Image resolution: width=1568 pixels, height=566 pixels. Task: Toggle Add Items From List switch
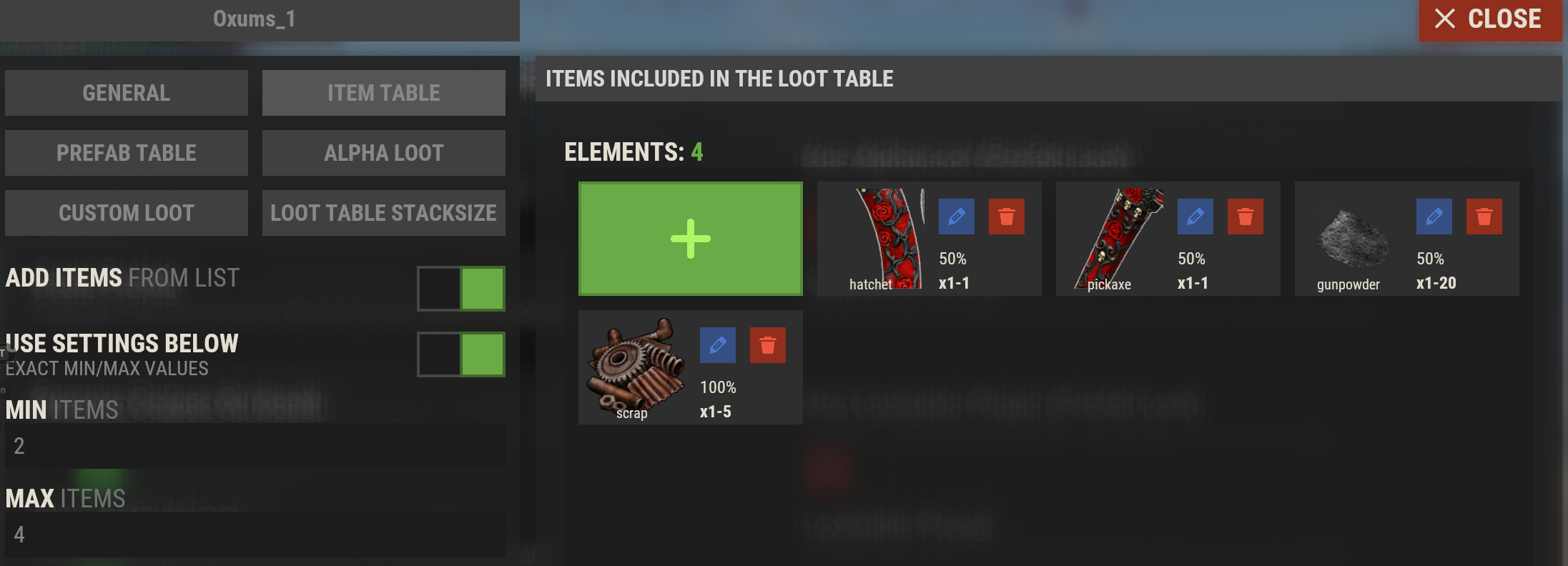pyautogui.click(x=461, y=289)
